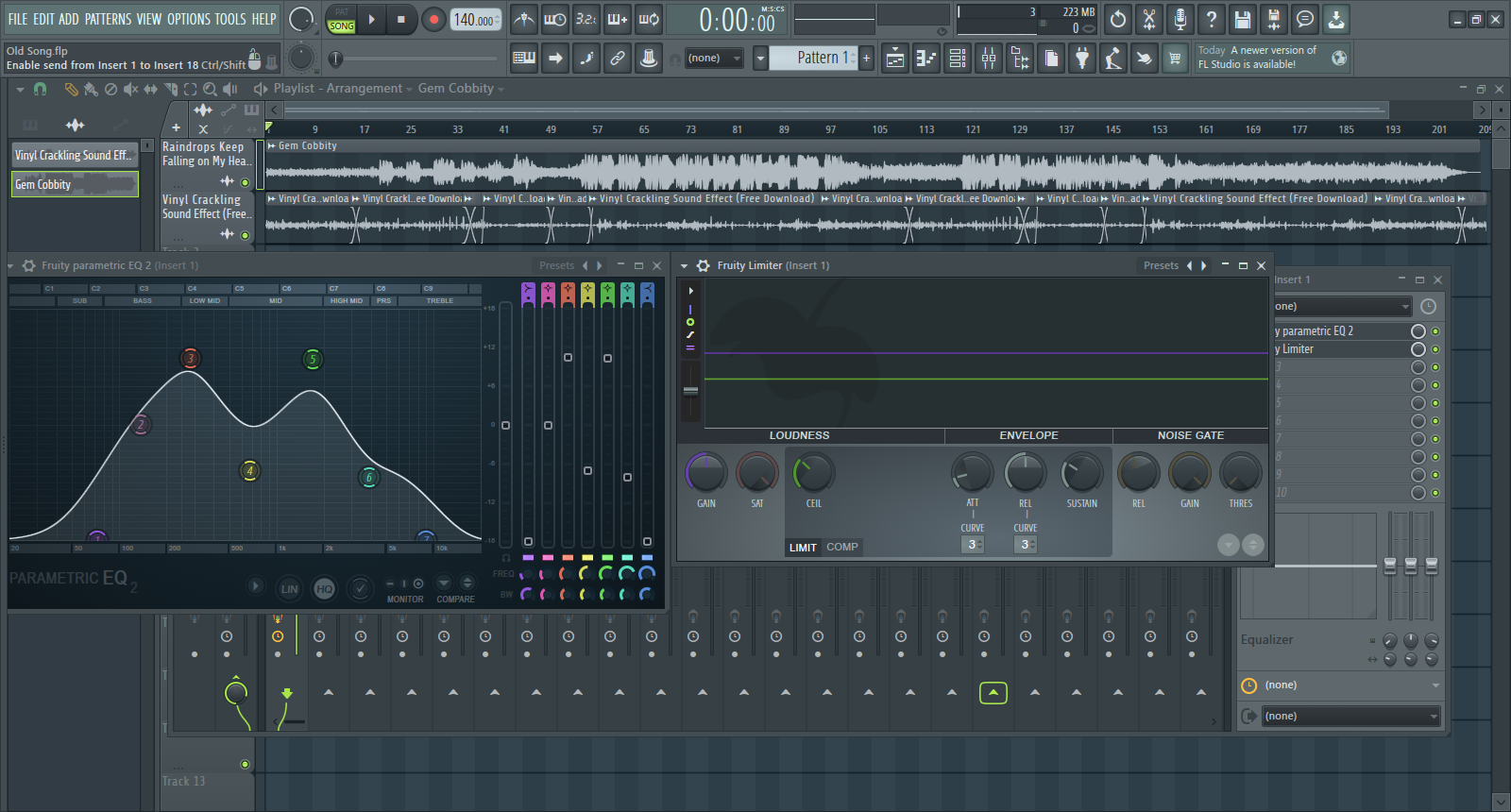This screenshot has width=1511, height=812.
Task: Toggle Fruity parametric EQ 2 effect slot on/off
Action: 1435,331
